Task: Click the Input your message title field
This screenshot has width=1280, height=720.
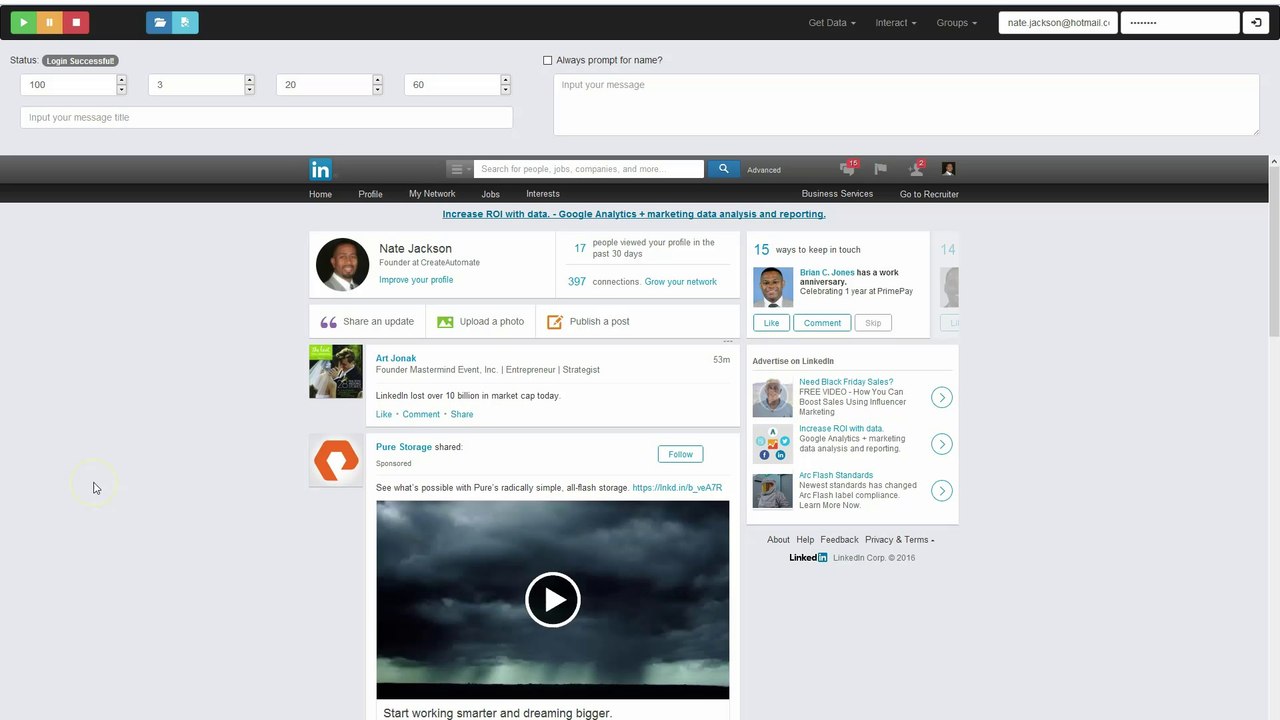Action: click(266, 117)
